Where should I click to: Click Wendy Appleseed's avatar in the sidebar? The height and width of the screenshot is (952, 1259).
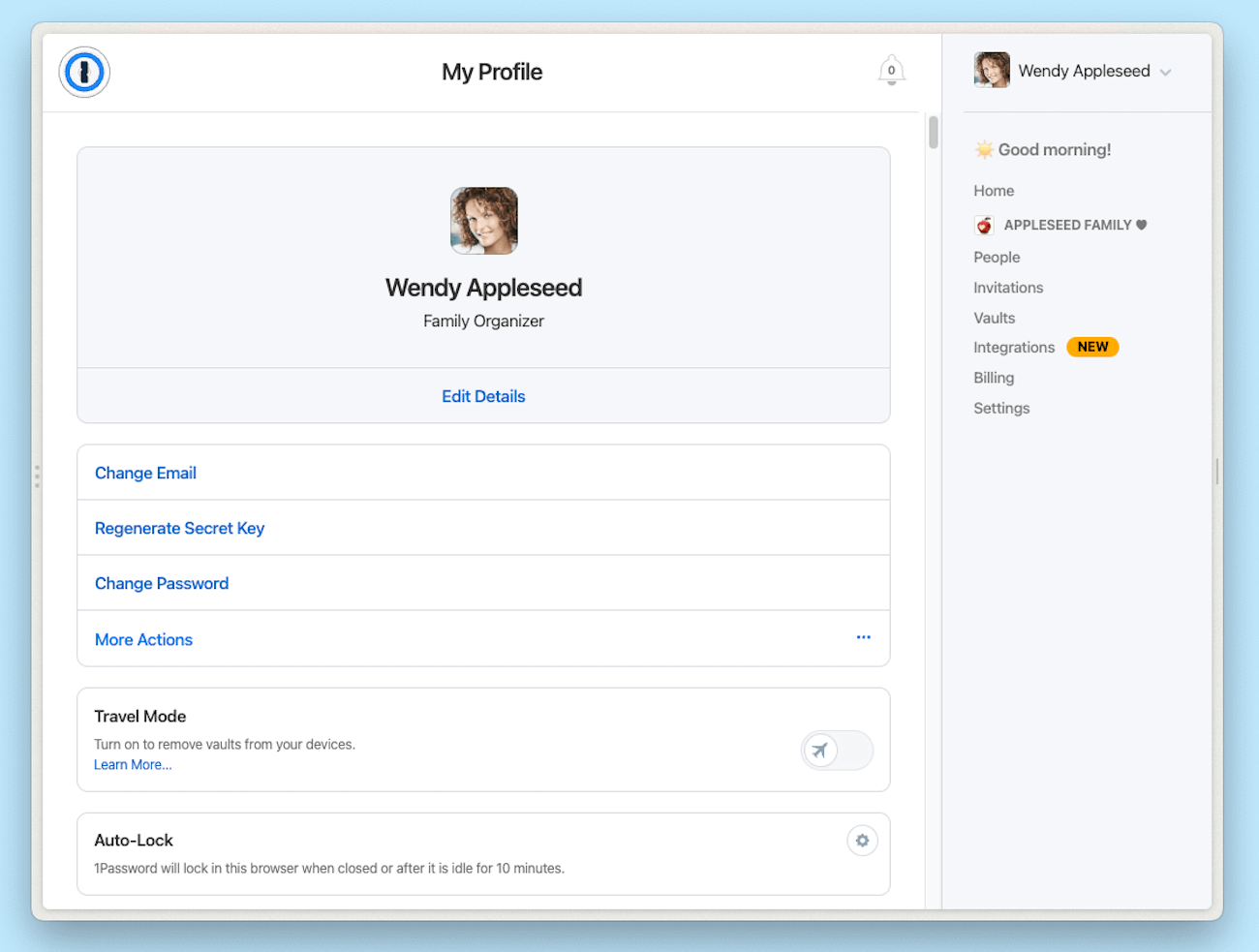(991, 70)
